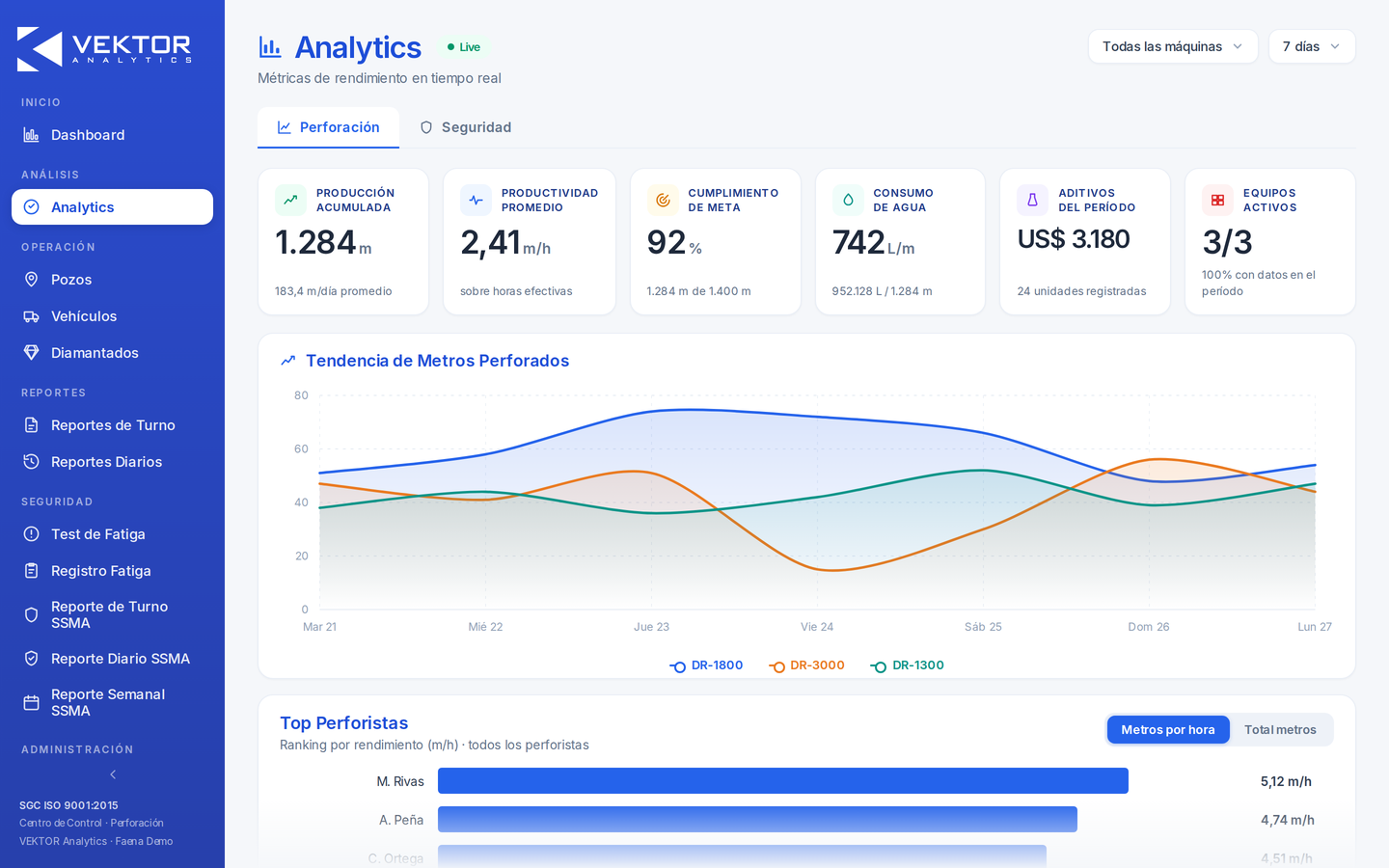The height and width of the screenshot is (868, 1389).
Task: Switch ranking to Total metros
Action: 1280,730
